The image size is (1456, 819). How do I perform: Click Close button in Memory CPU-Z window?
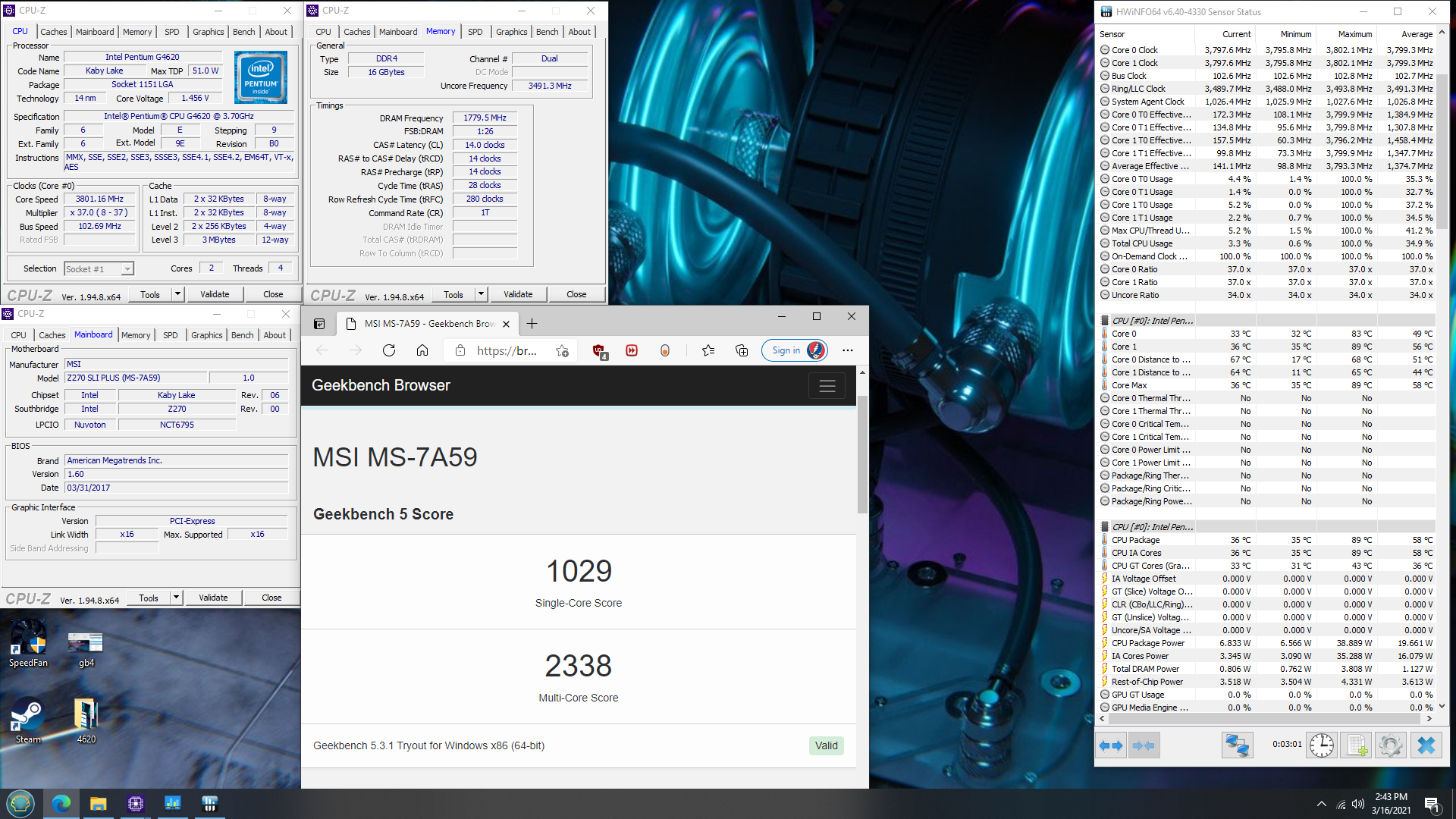click(576, 294)
